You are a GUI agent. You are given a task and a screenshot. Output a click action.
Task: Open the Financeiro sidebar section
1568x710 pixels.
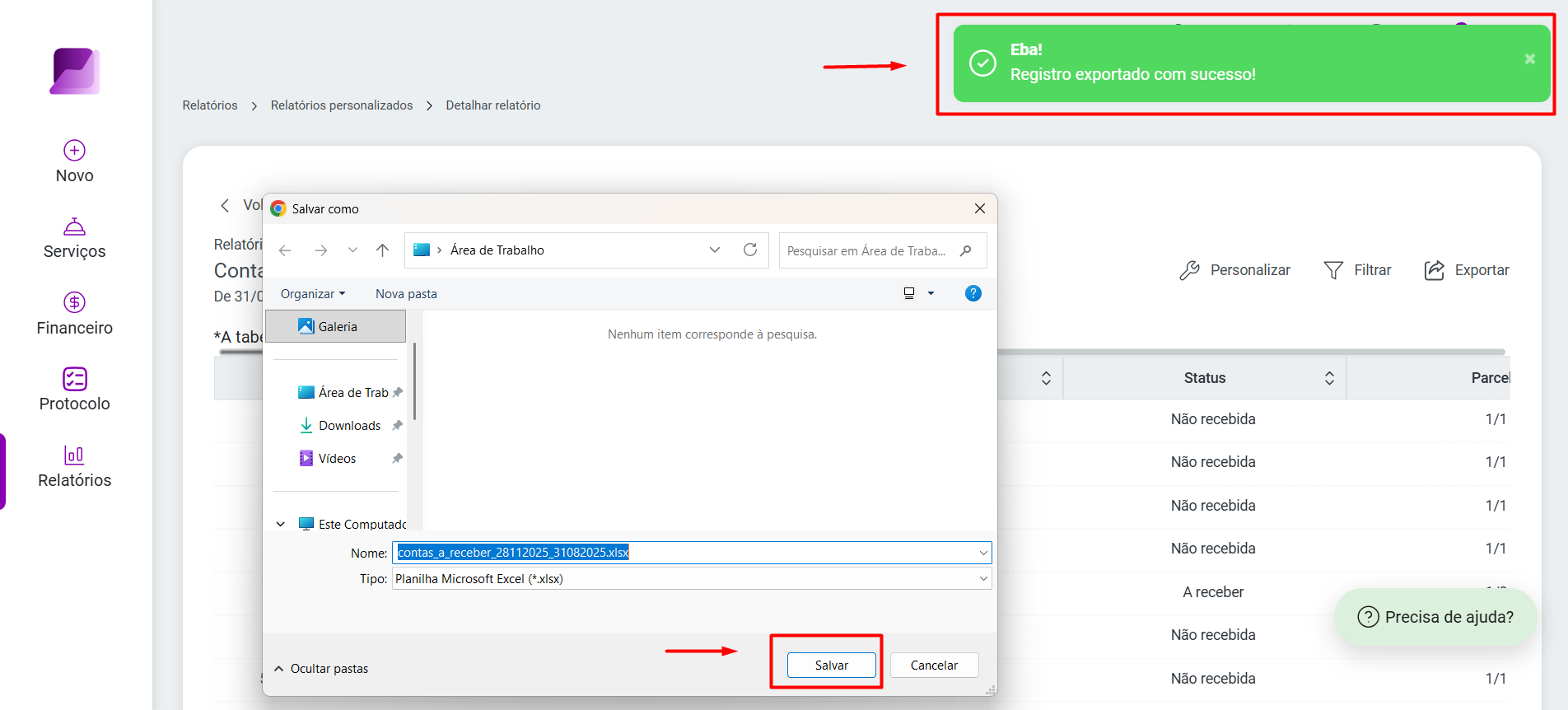[x=74, y=314]
